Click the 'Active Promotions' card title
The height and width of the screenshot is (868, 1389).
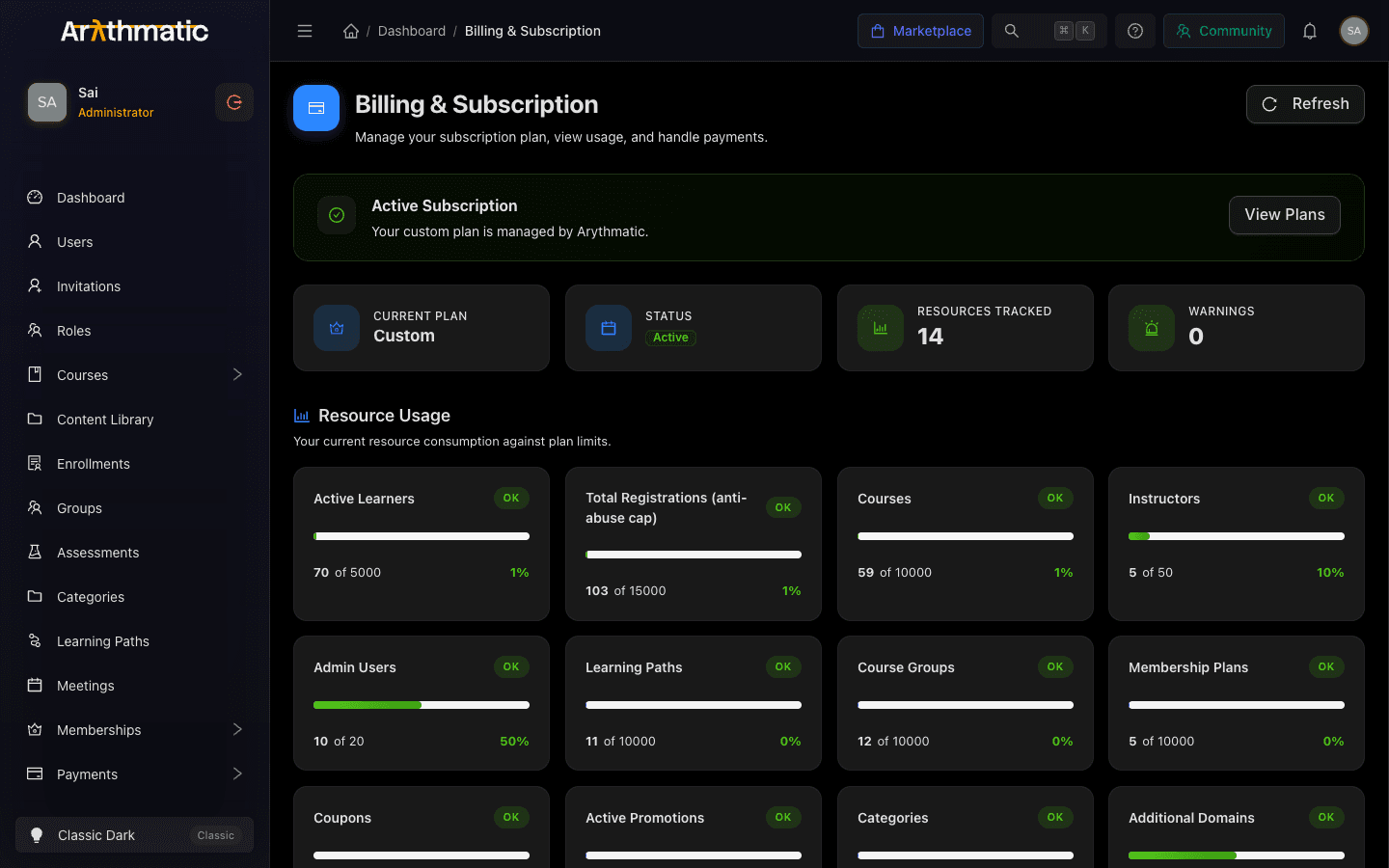[644, 818]
